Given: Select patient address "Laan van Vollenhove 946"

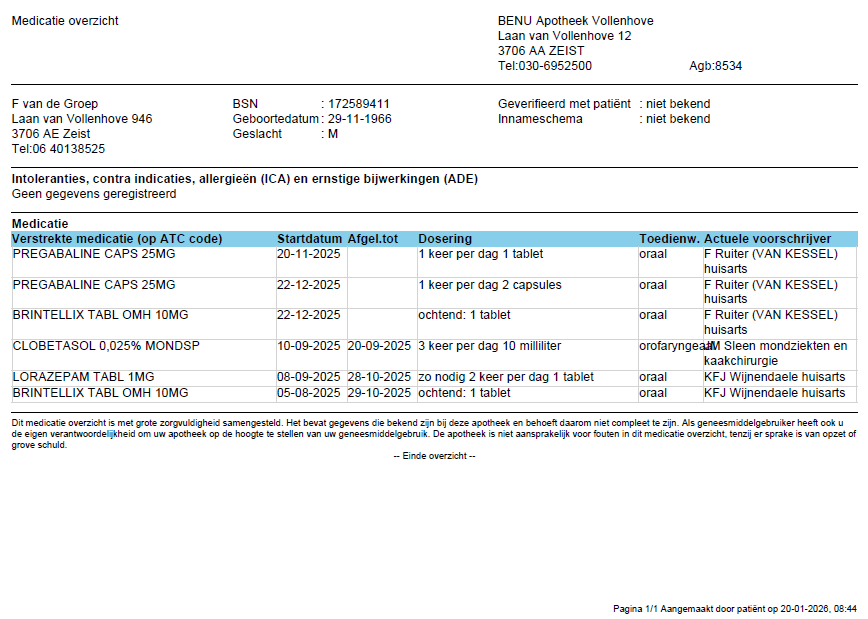Looking at the screenshot, I should click(82, 119).
